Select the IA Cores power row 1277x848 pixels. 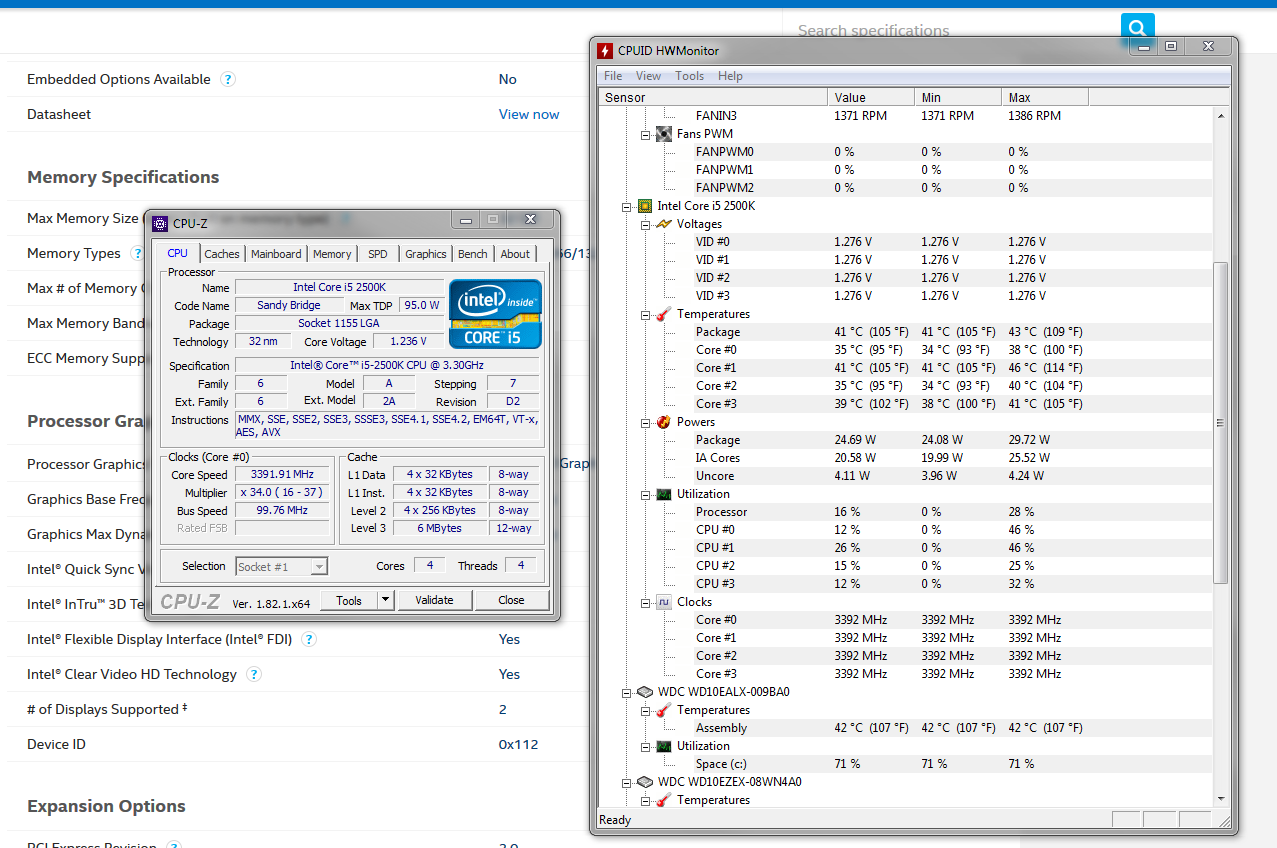click(x=905, y=458)
